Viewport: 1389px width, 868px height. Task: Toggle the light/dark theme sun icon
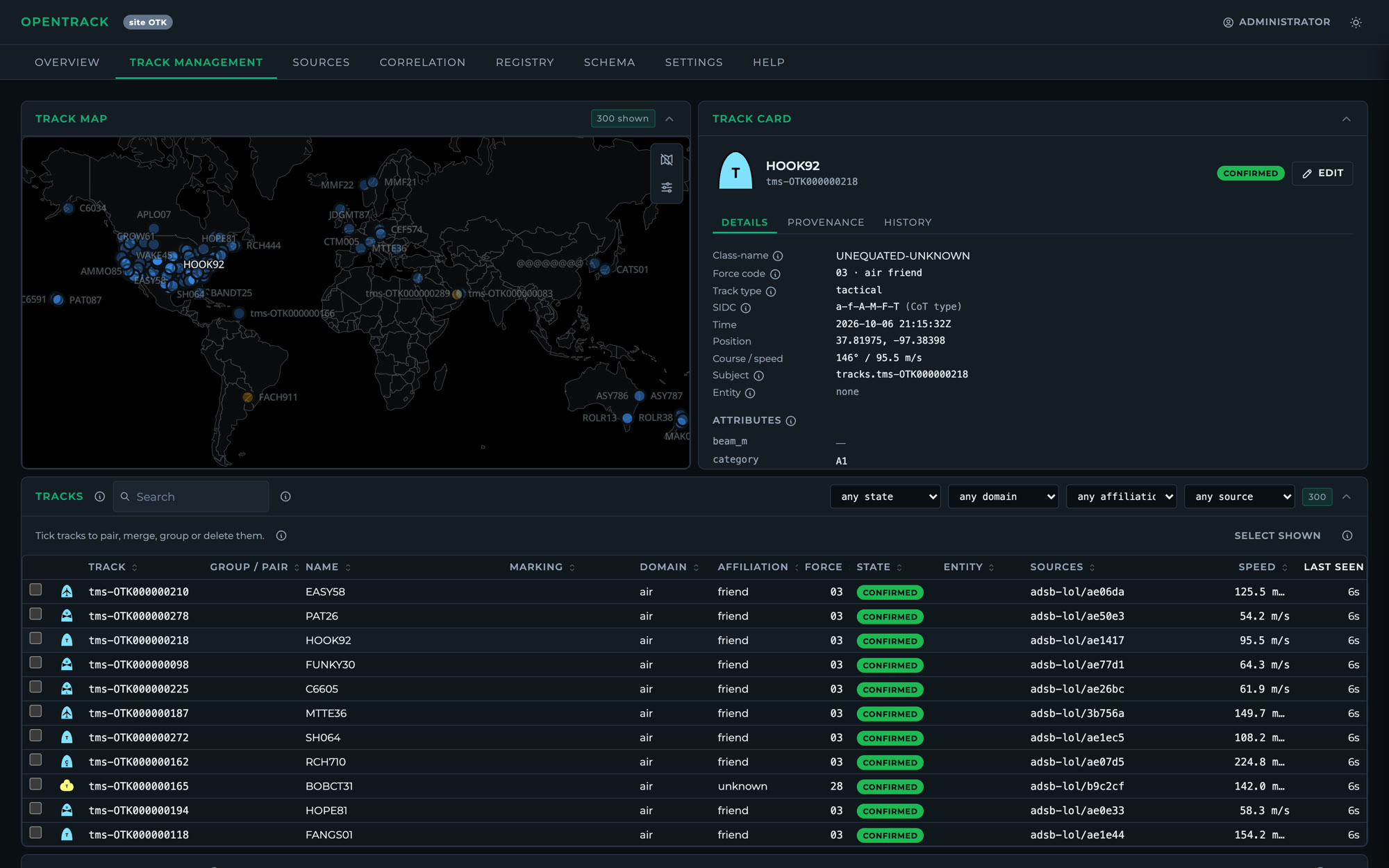point(1356,22)
